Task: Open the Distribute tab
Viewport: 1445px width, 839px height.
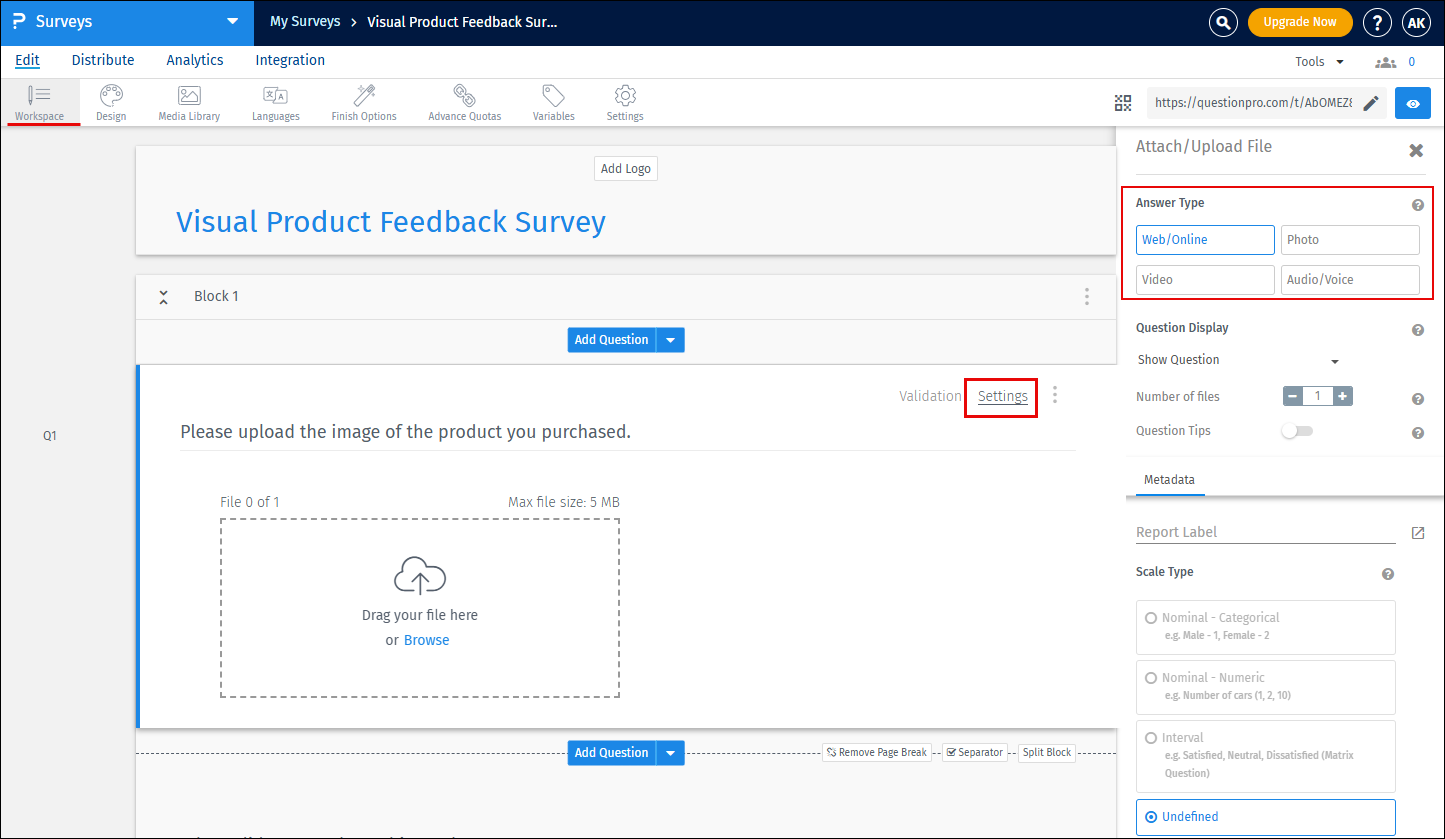Action: click(x=103, y=60)
